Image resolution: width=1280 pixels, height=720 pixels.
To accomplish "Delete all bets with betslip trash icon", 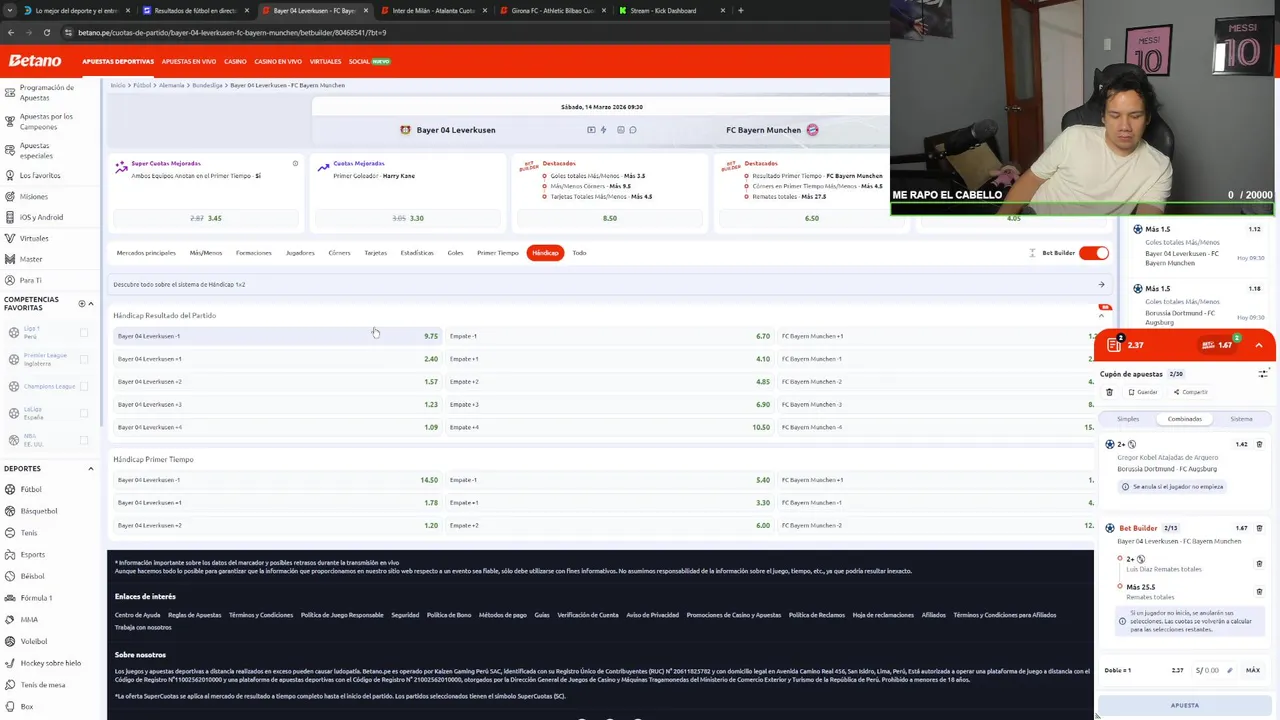I will (1109, 392).
